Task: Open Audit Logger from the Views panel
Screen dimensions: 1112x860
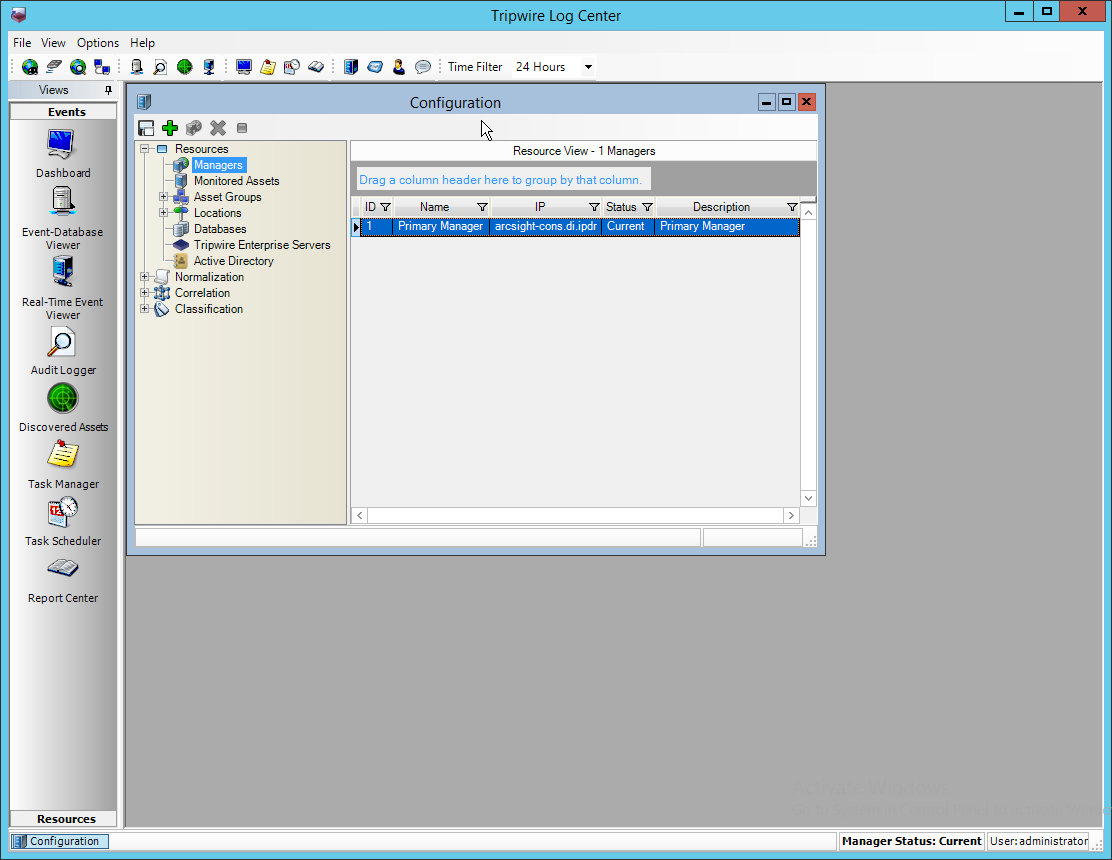Action: [x=62, y=351]
